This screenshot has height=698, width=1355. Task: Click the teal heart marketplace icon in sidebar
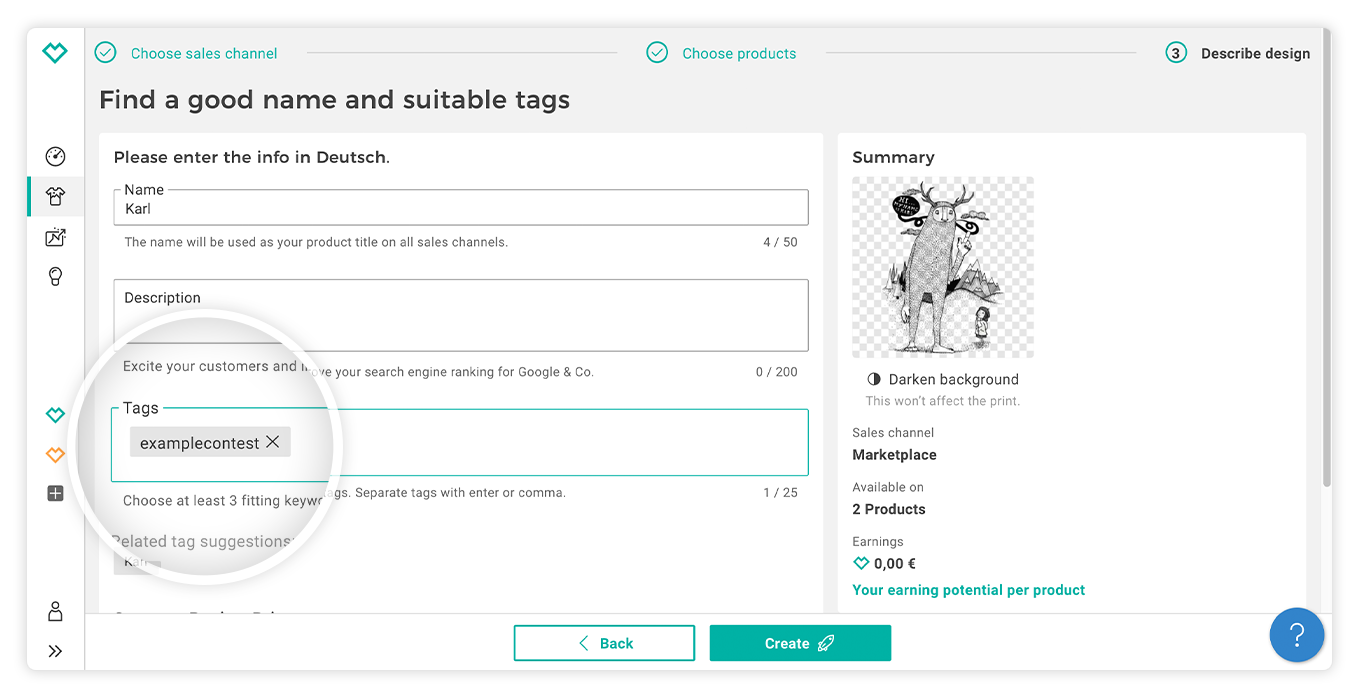pos(56,414)
